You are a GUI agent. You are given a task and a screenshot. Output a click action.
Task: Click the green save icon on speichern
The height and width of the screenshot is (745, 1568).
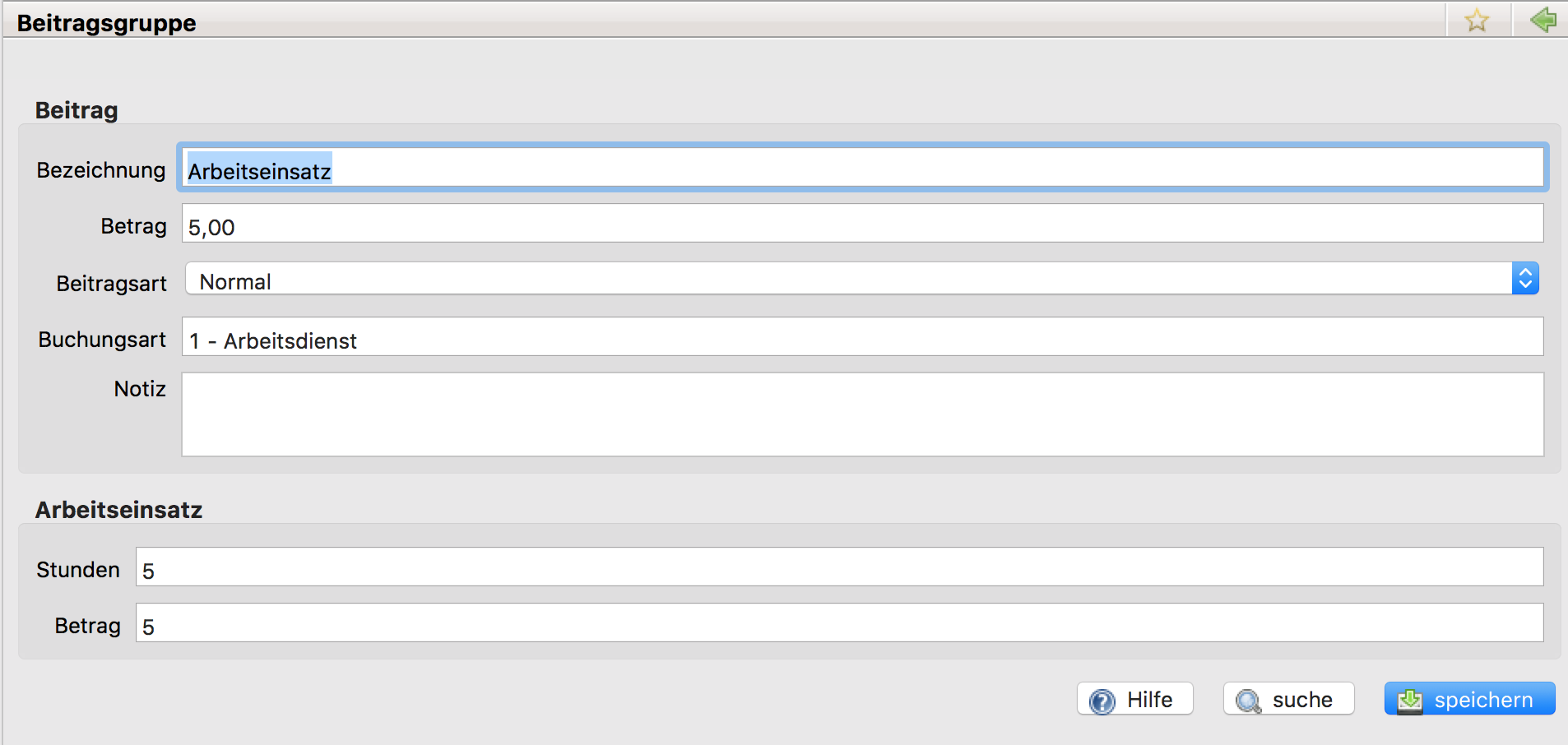coord(1410,701)
